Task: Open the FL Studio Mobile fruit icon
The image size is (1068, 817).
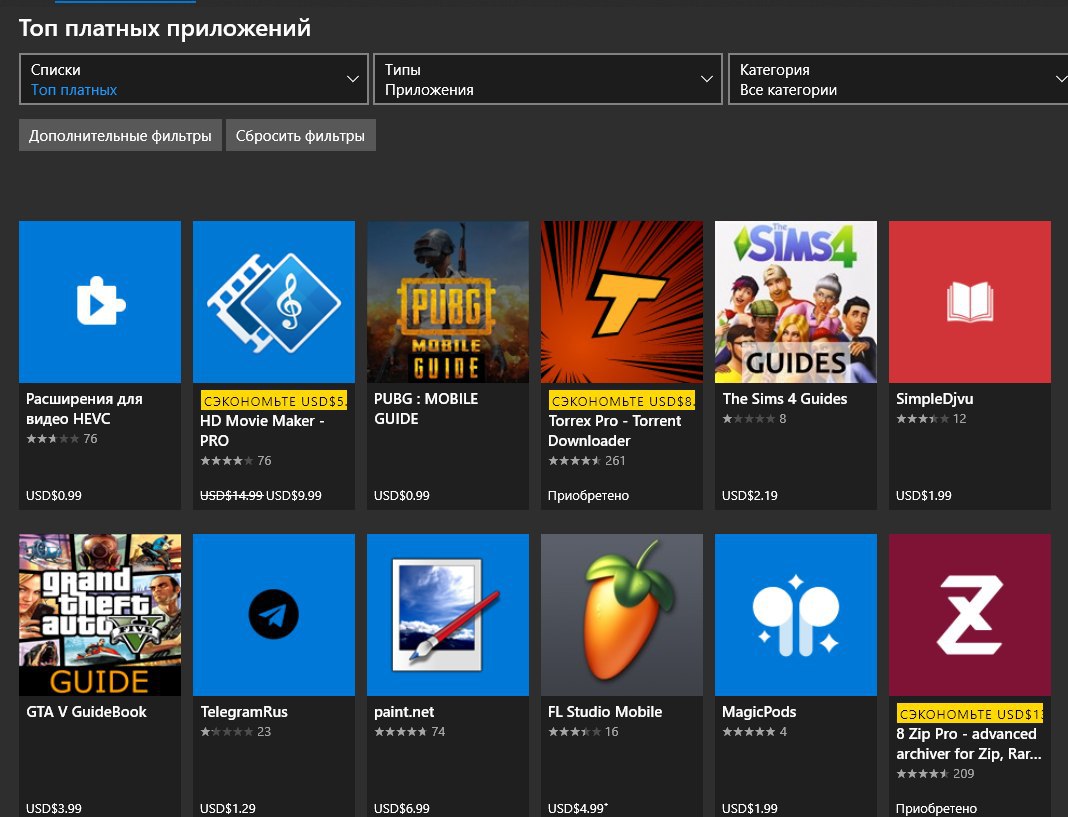Action: coord(622,615)
